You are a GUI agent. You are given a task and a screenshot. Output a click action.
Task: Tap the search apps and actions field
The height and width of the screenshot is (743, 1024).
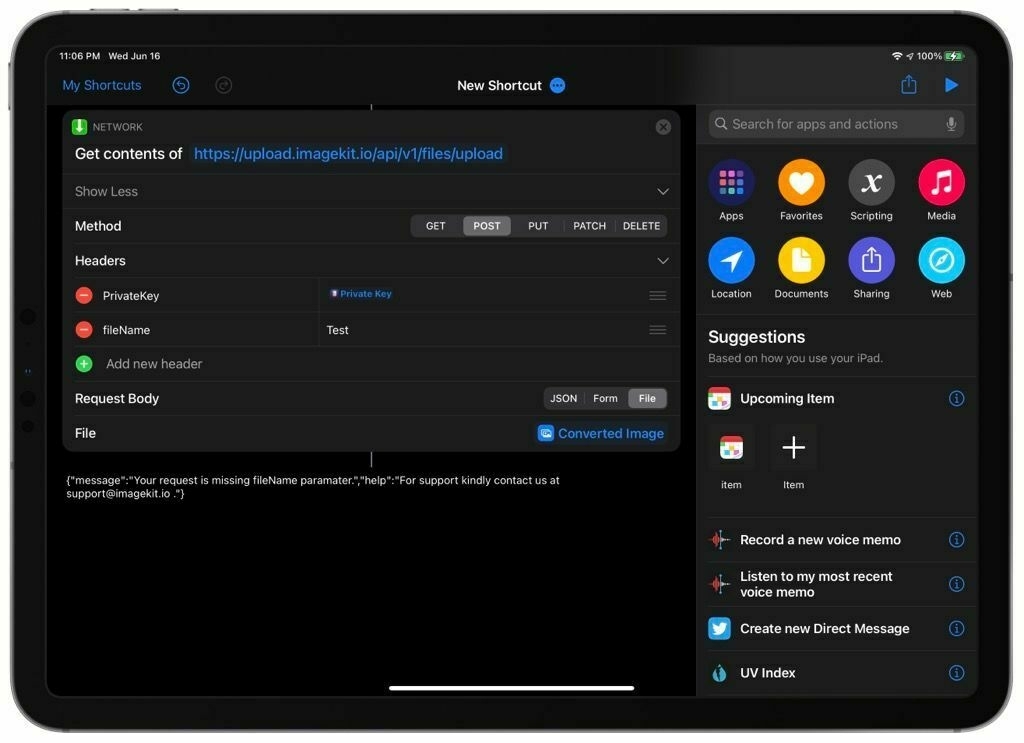pos(836,124)
